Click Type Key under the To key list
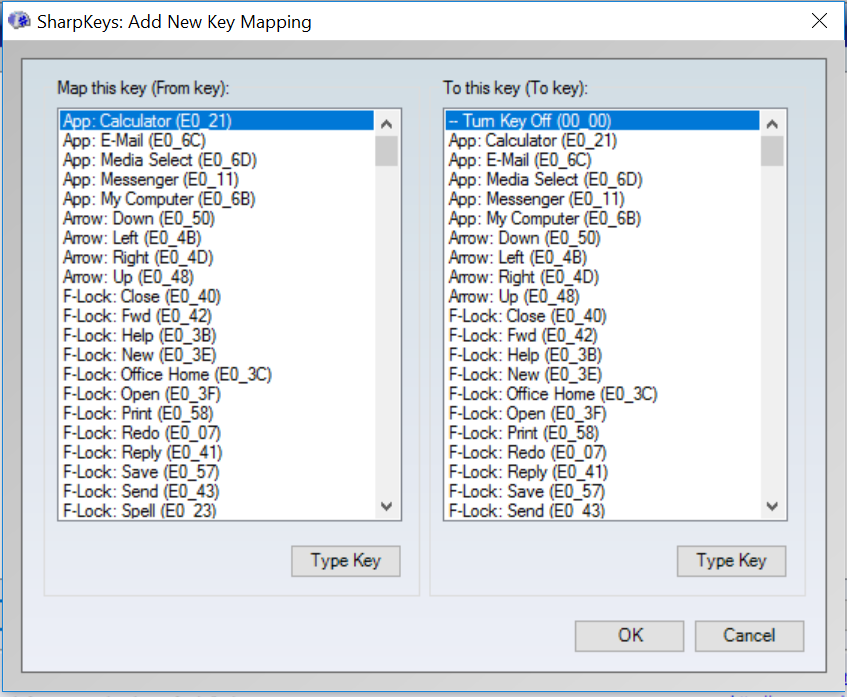The height and width of the screenshot is (697, 847). [x=731, y=561]
